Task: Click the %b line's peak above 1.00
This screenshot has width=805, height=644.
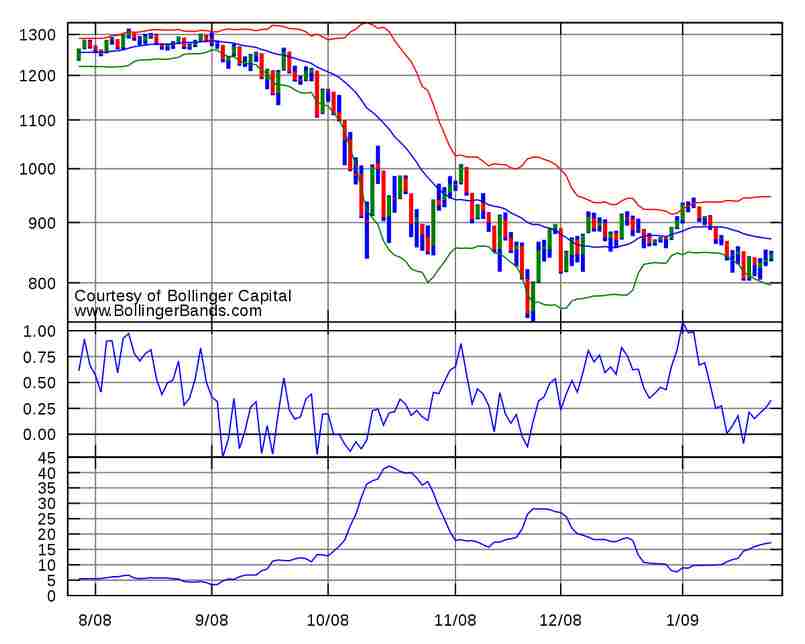Action: point(683,324)
